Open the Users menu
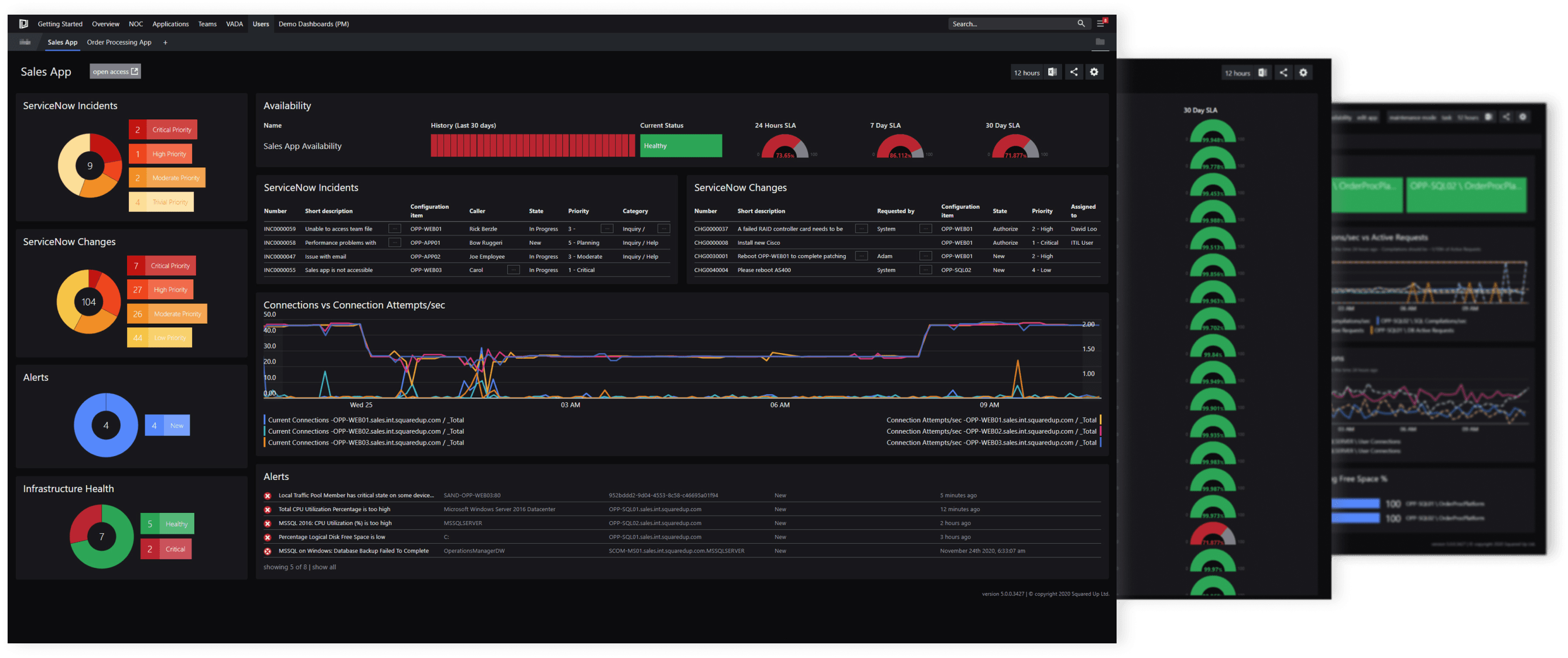Image resolution: width=1568 pixels, height=658 pixels. (261, 25)
